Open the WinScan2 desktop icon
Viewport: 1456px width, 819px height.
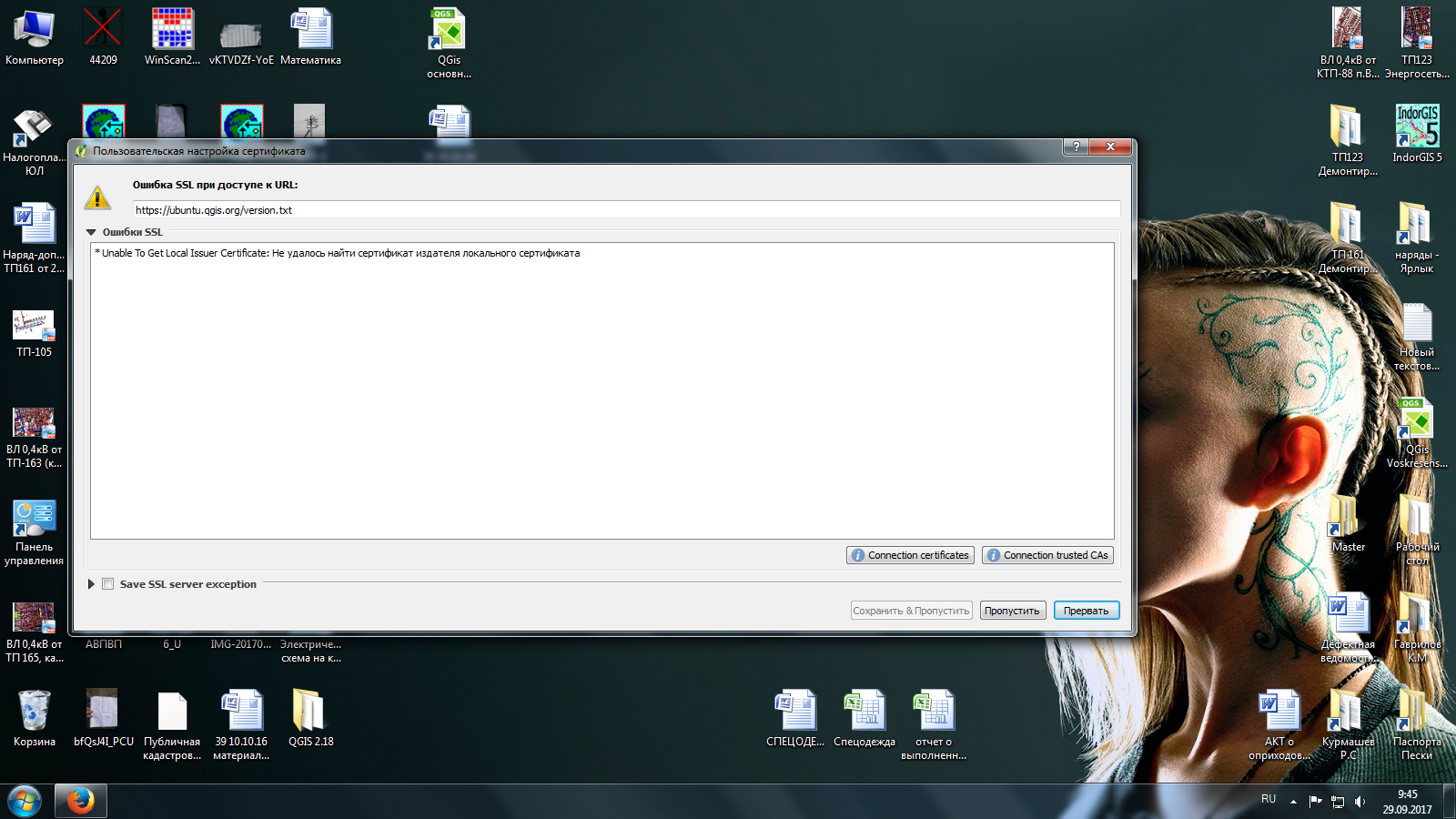pos(172,36)
